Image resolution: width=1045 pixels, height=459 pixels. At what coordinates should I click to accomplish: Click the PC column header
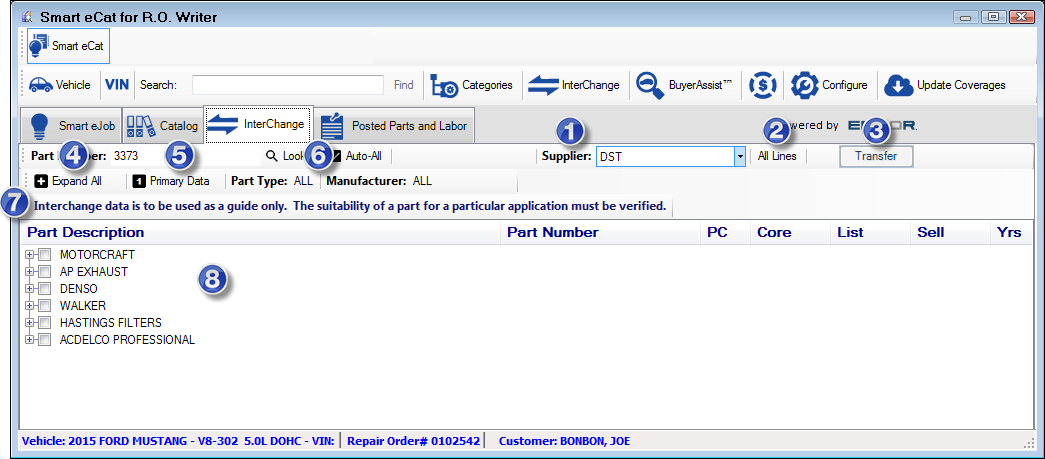(724, 232)
